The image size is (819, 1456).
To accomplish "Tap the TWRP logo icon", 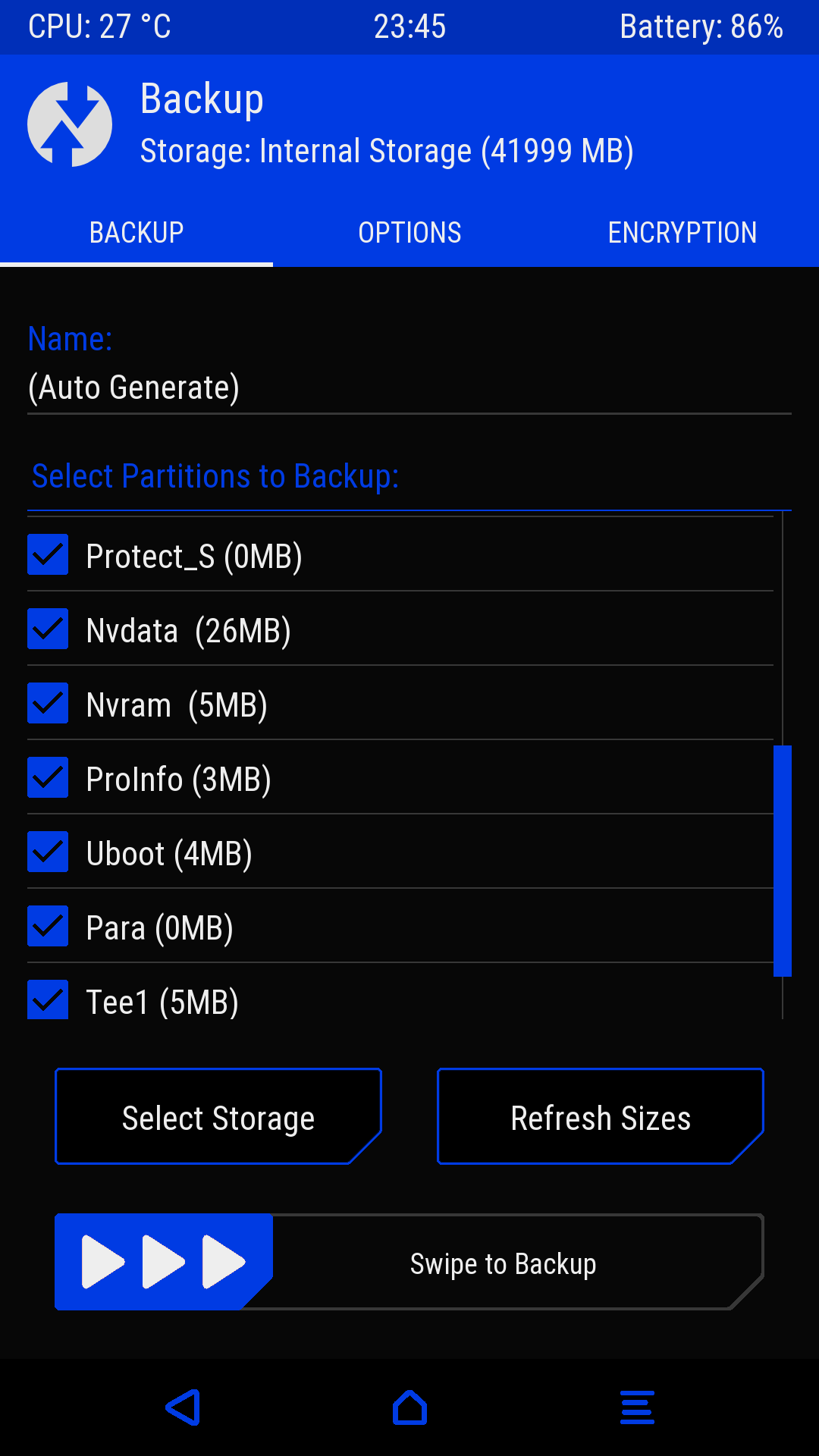I will (70, 124).
